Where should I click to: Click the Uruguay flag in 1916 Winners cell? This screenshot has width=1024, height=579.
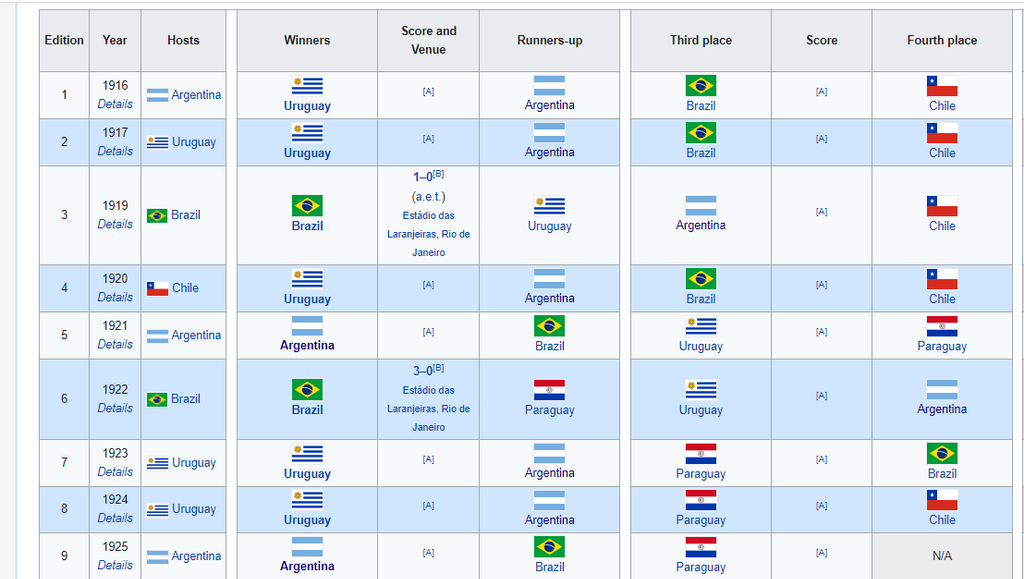(x=307, y=86)
